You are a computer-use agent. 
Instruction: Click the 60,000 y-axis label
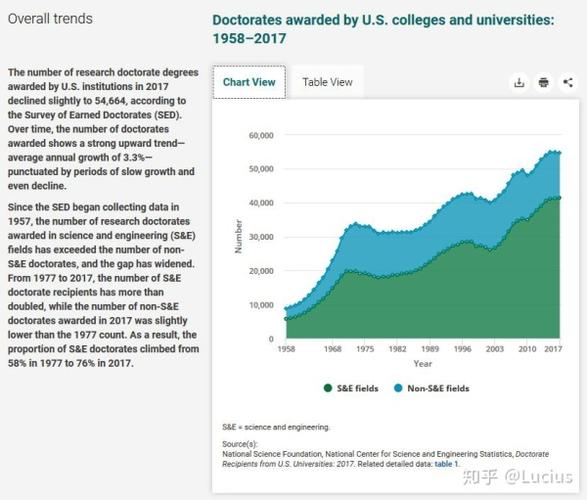[261, 135]
